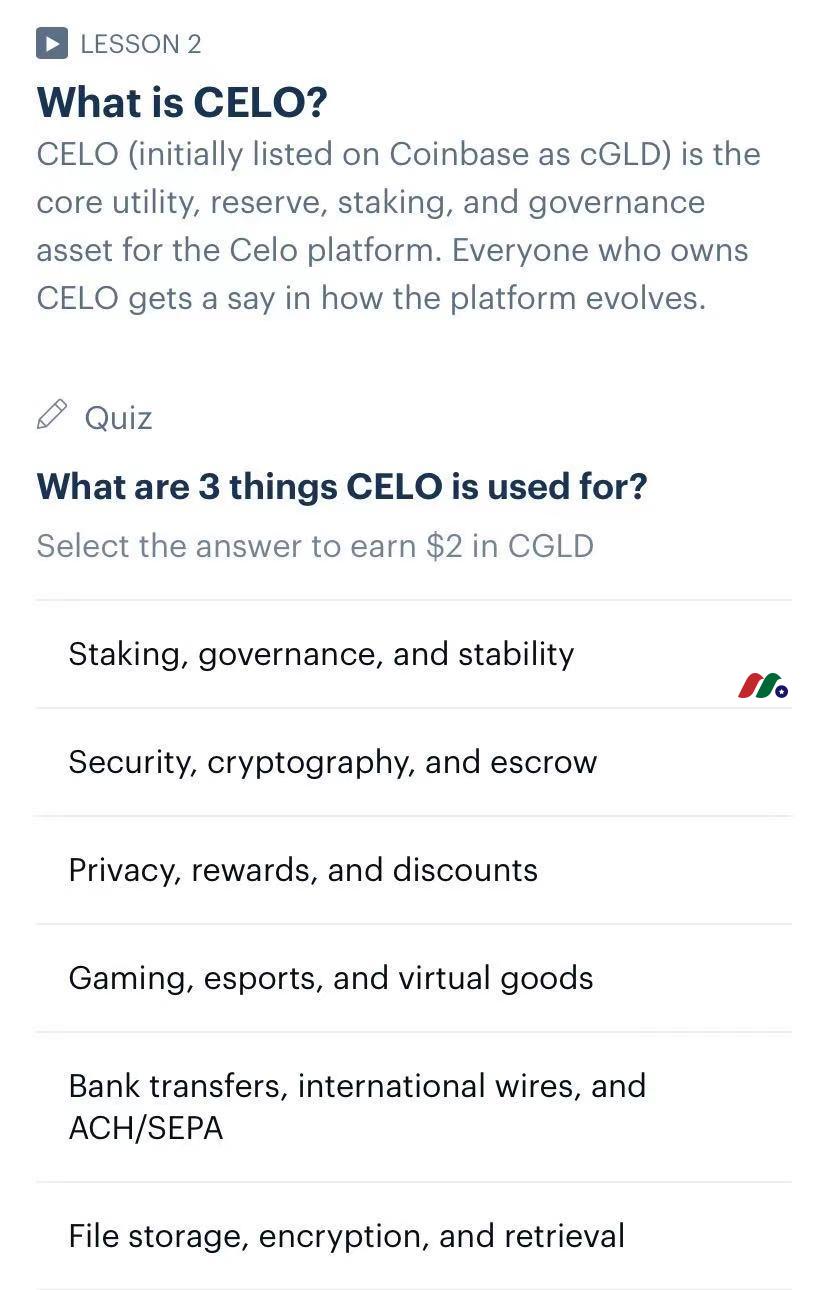Screen dimensions: 828x1290
Task: Click the Quiz pencil icon
Action: pyautogui.click(x=52, y=414)
